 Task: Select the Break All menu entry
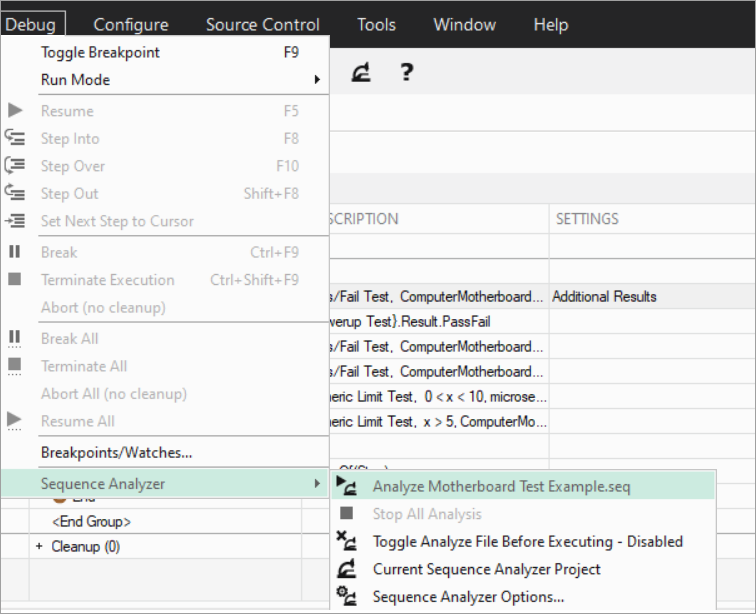(x=165, y=339)
